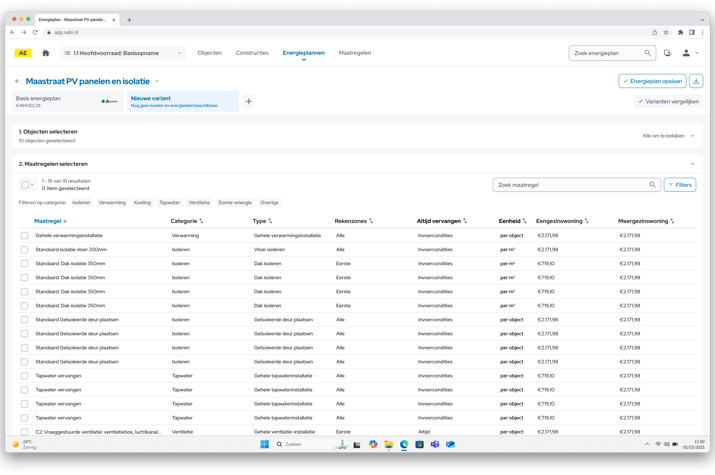This screenshot has height=475, width=715.
Task: Open the Constructies tab
Action: 252,53
